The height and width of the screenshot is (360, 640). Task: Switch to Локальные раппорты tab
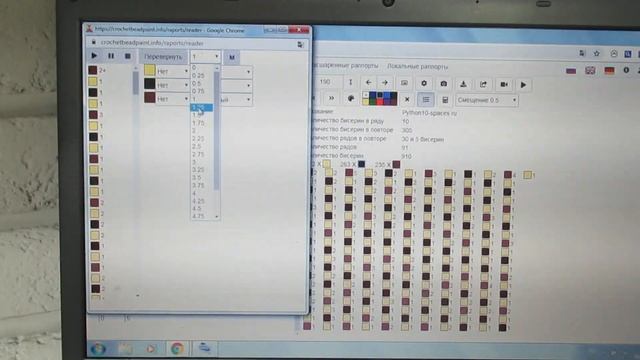[417, 67]
